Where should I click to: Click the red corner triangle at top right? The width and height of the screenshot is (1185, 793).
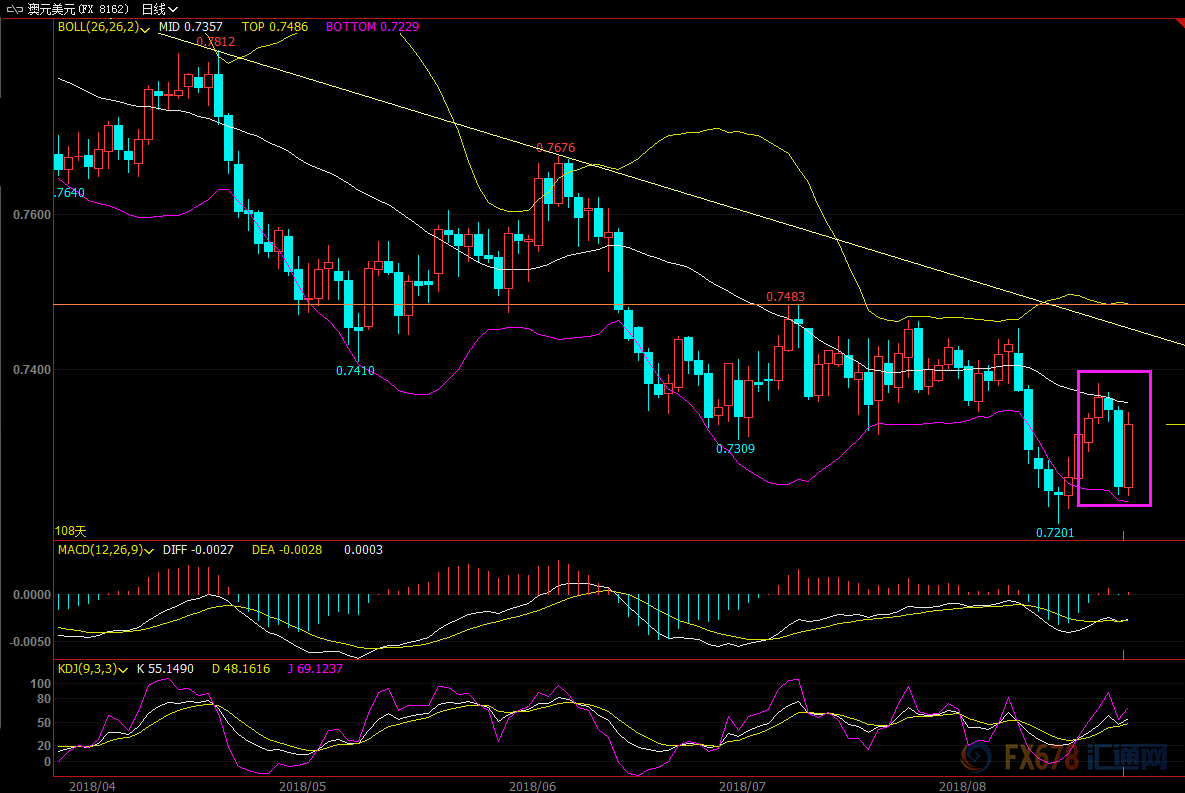pyautogui.click(x=1180, y=23)
